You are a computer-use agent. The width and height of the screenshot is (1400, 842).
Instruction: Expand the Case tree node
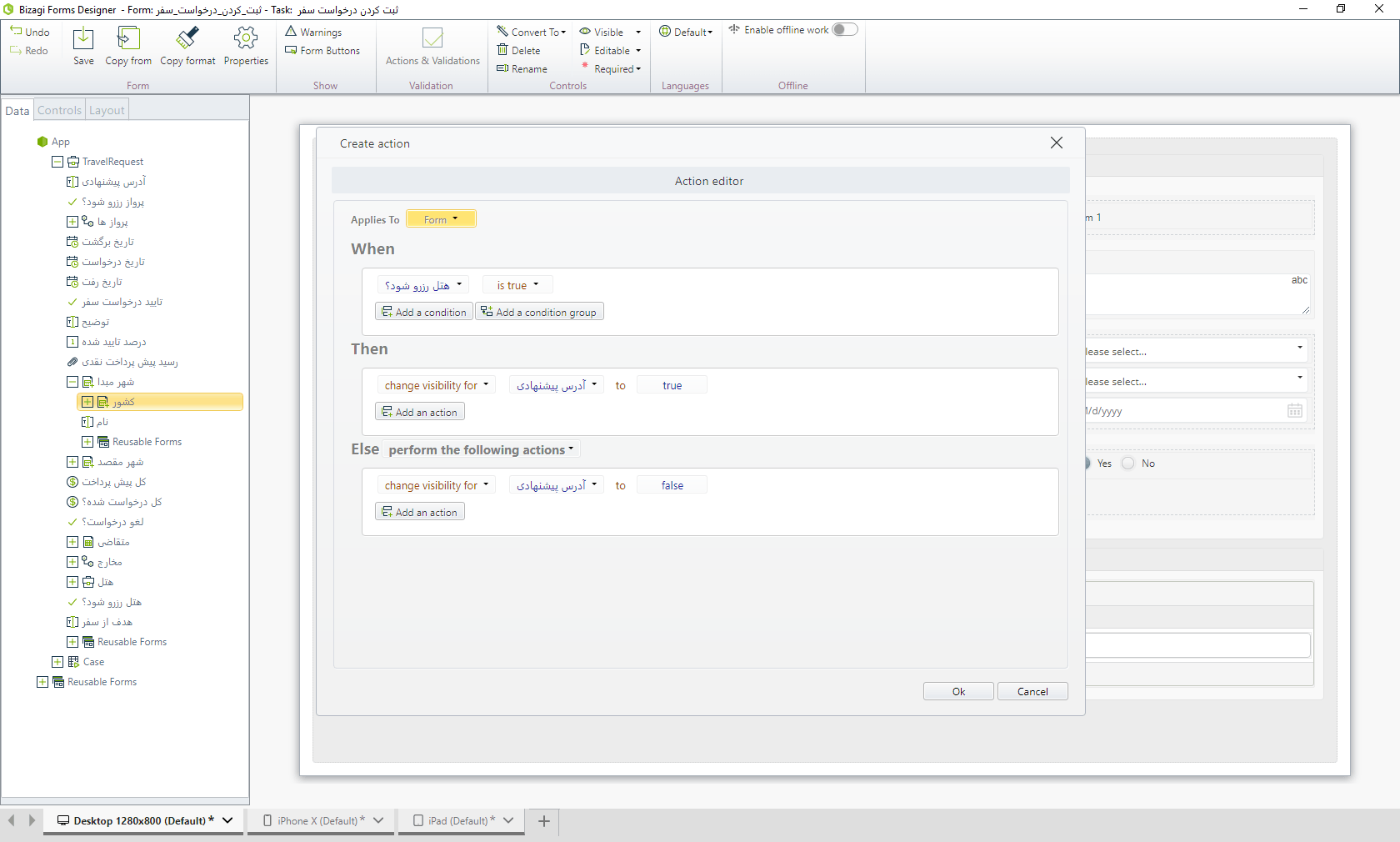coord(57,662)
